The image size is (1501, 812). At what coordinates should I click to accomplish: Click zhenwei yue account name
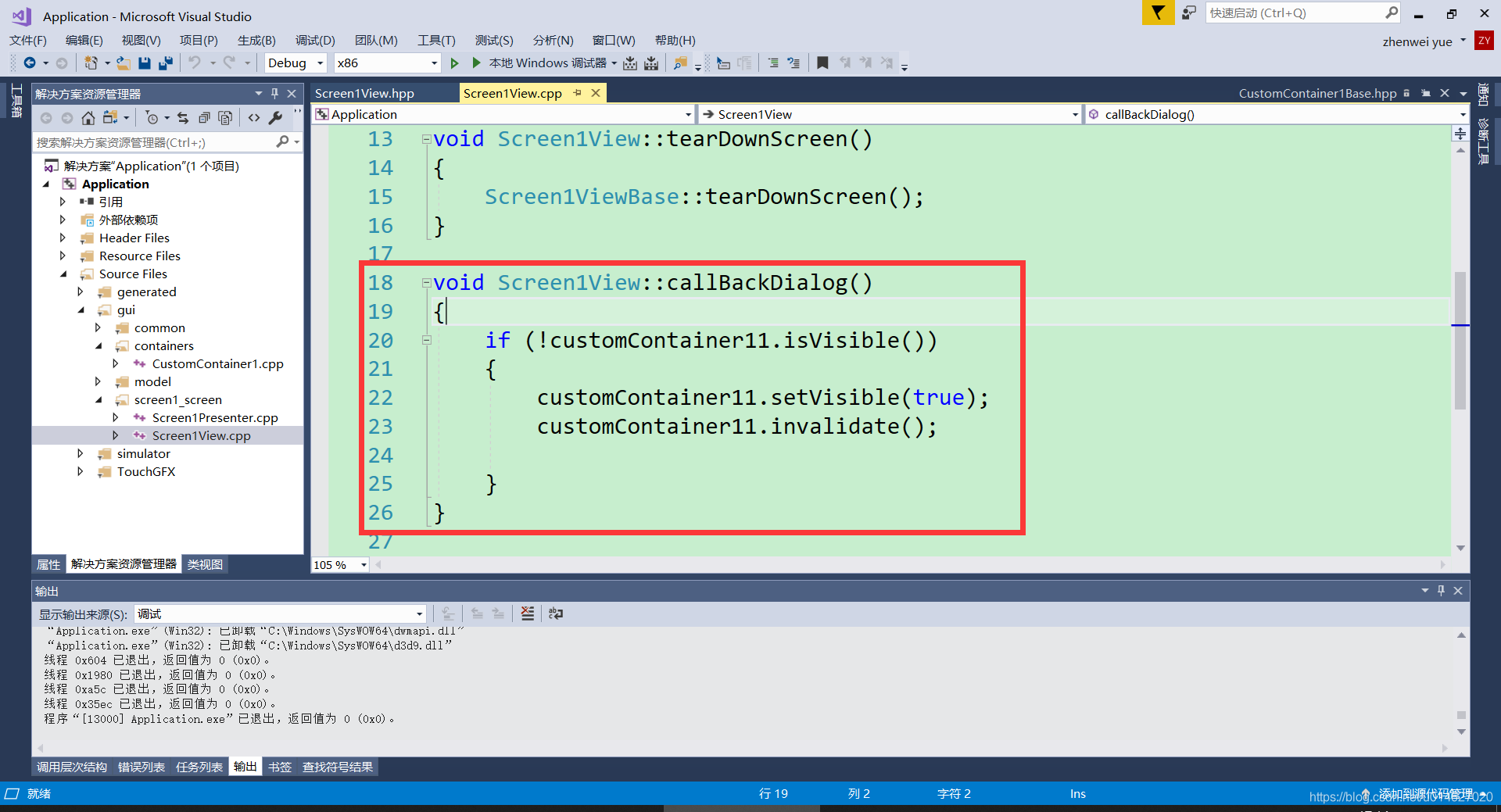[1417, 41]
